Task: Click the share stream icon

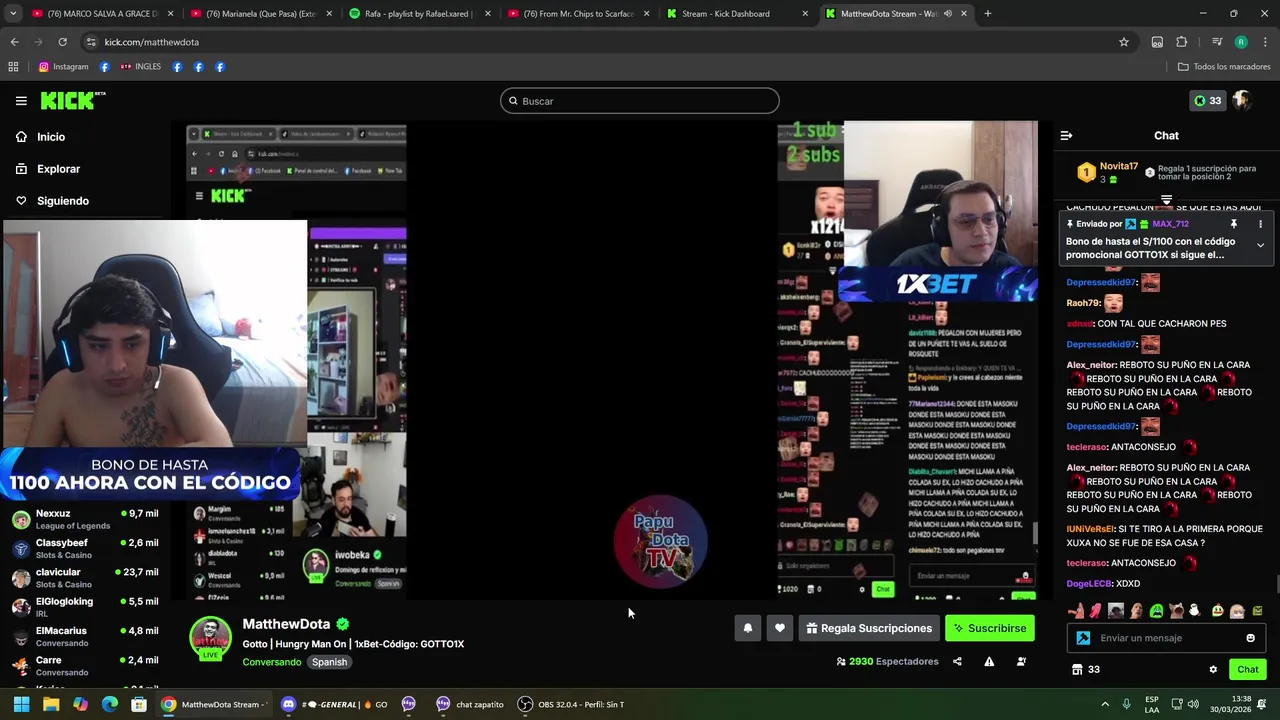Action: (x=957, y=661)
